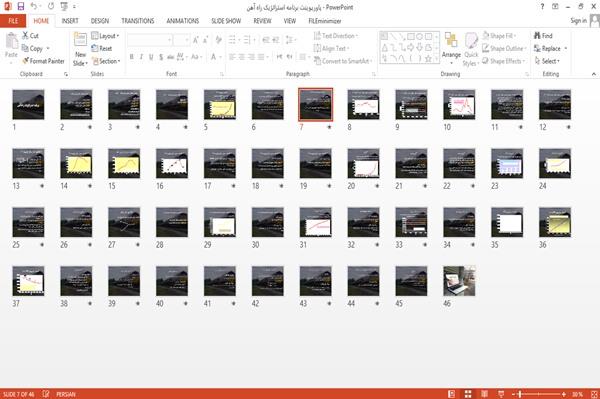This screenshot has width=600, height=399.
Task: Switch to the SLIDE SHOW tab
Action: click(226, 21)
